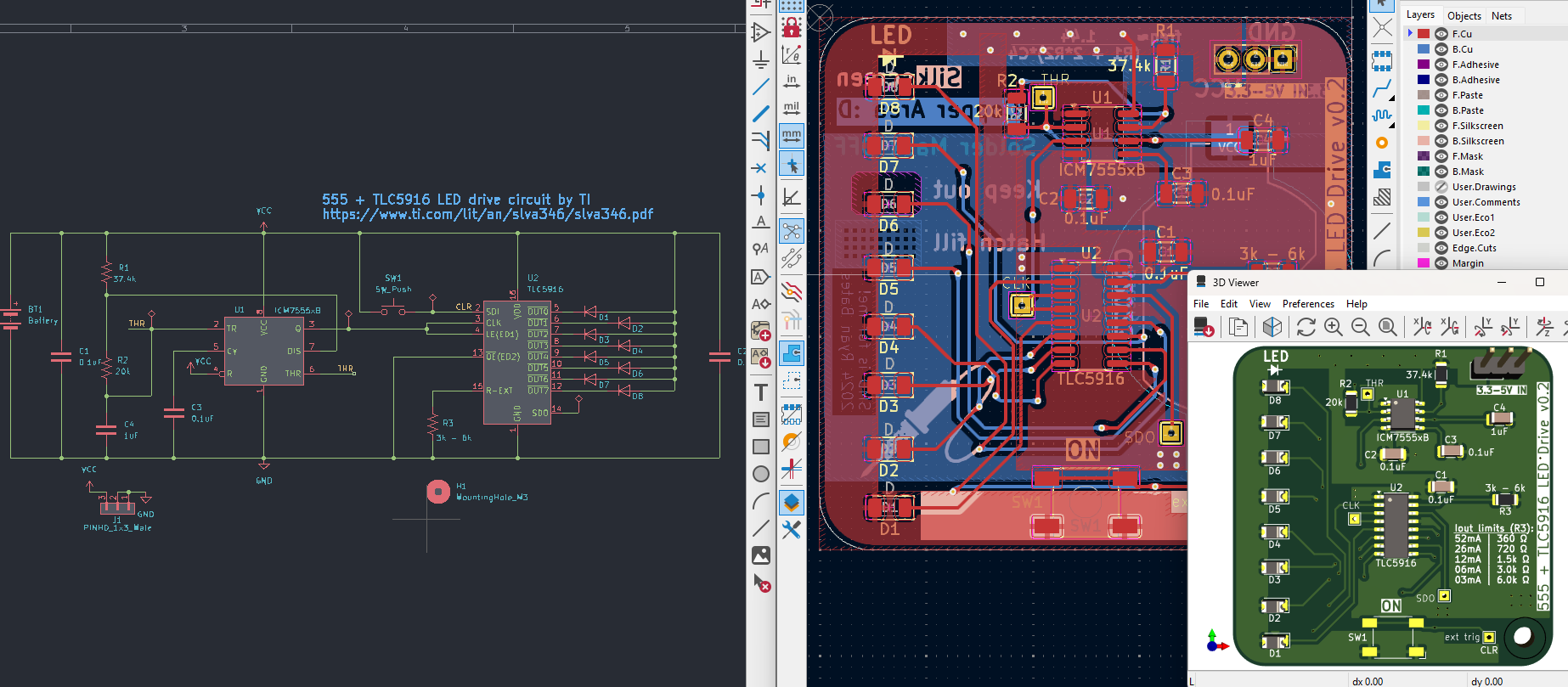
Task: Select the Add Global Label tool
Action: (x=761, y=277)
